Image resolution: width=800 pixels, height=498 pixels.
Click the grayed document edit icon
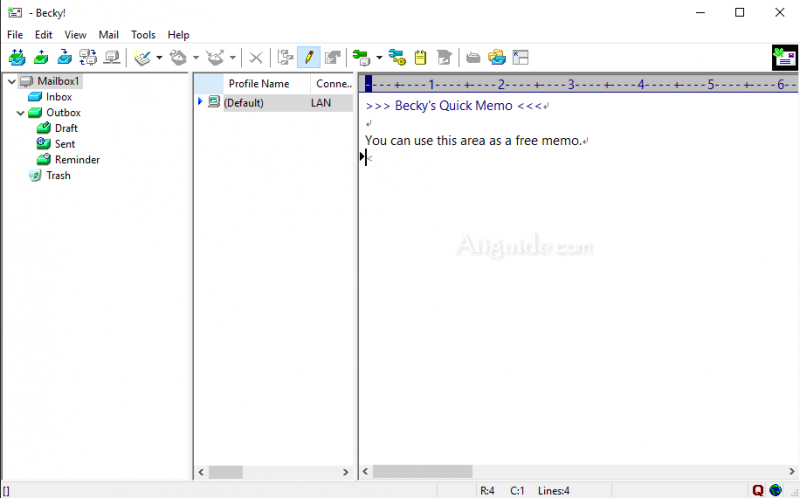[444, 57]
